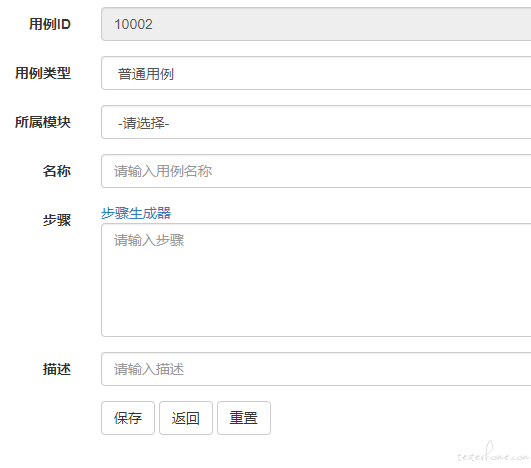Click the 用例类型 label
This screenshot has height=468, width=531.
[x=43, y=73]
